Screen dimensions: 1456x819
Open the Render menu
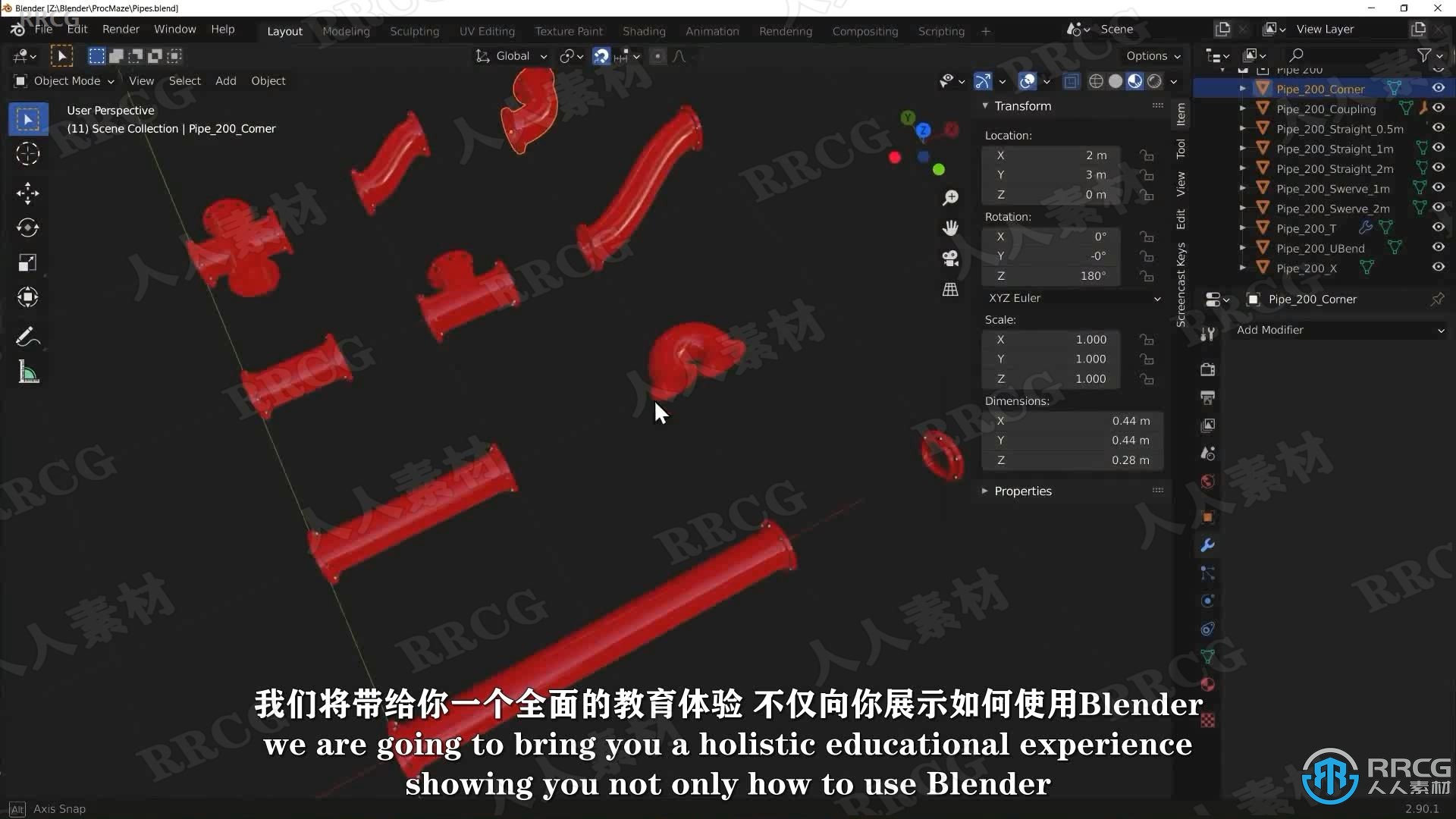(121, 29)
